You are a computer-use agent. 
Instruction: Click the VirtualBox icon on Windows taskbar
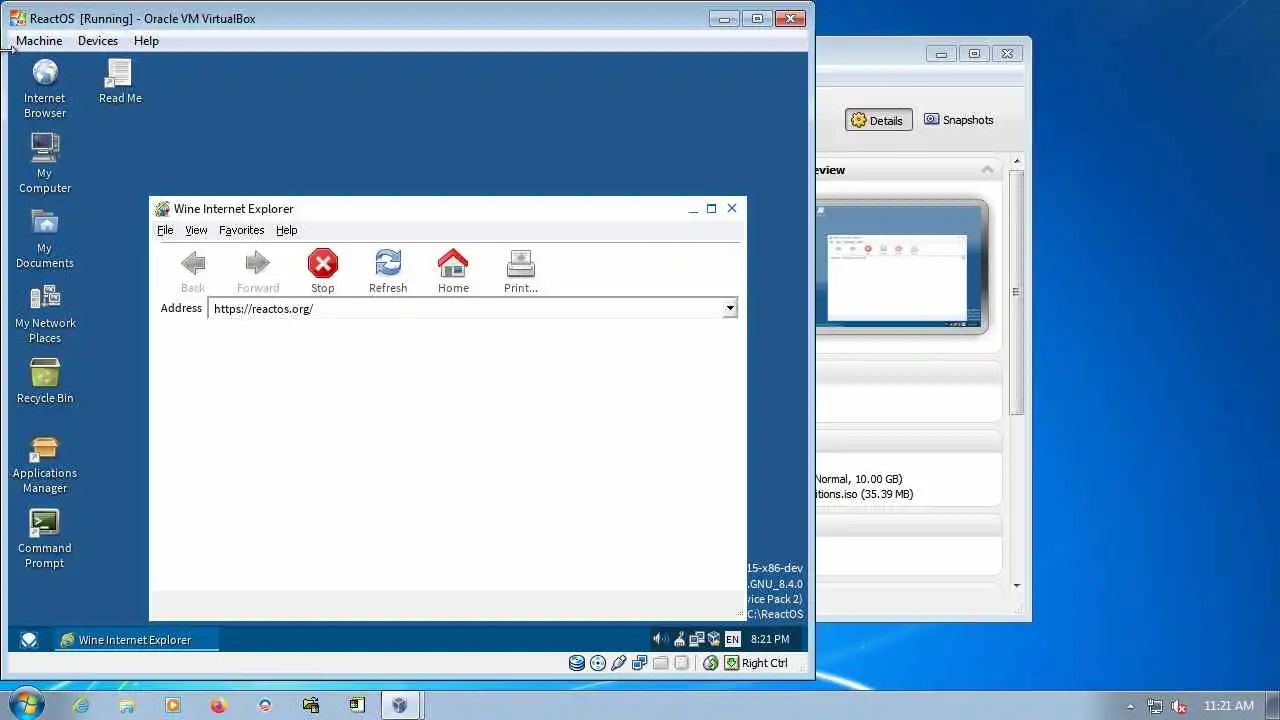pyautogui.click(x=399, y=705)
